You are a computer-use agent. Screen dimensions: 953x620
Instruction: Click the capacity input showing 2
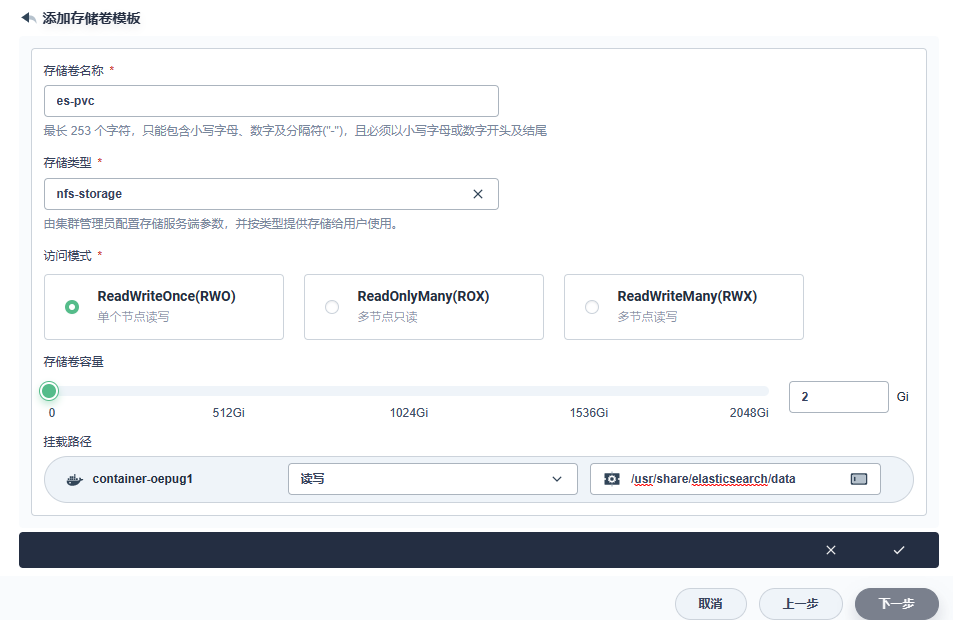(x=838, y=397)
